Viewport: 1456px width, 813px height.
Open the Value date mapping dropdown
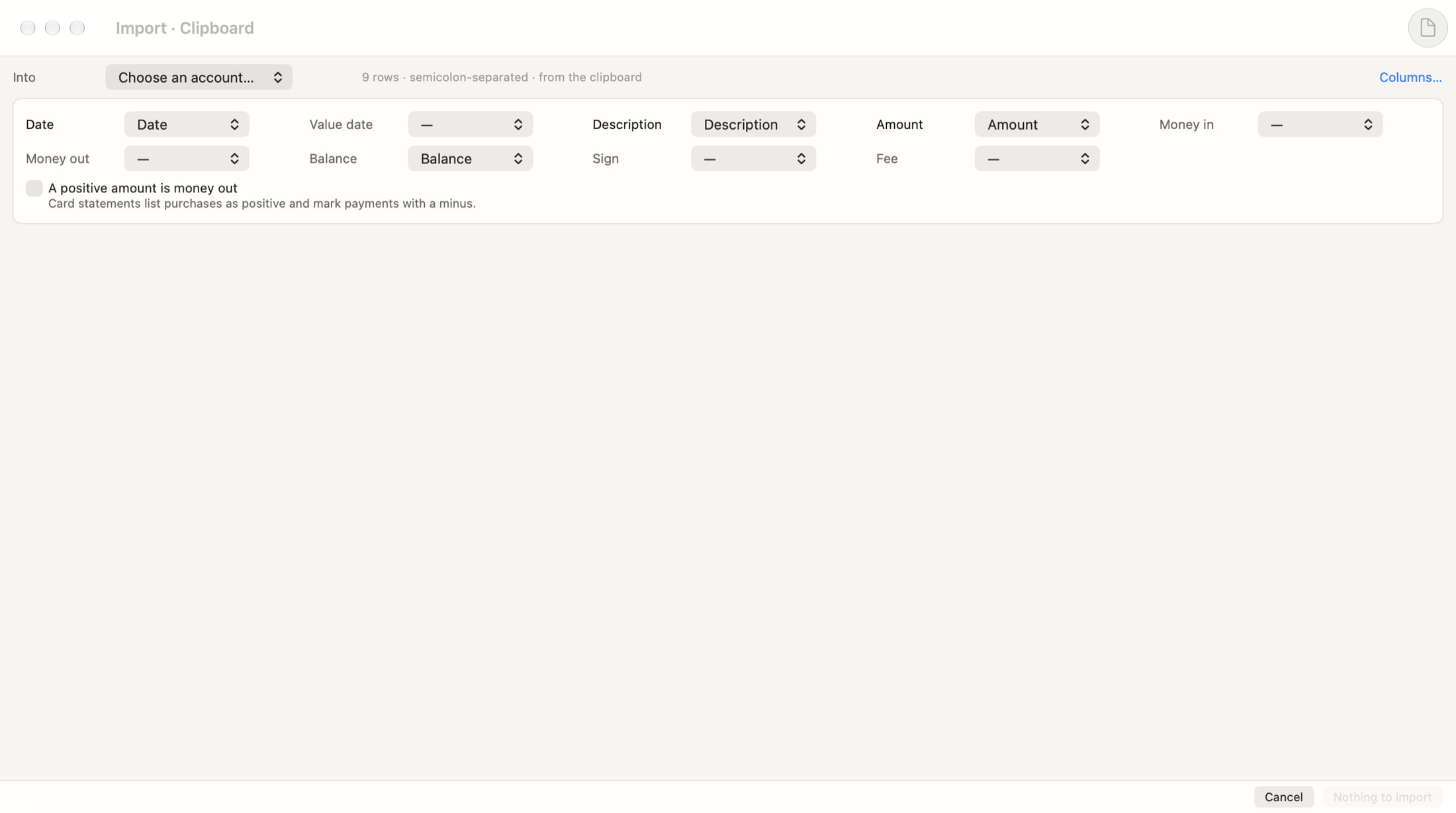pyautogui.click(x=470, y=124)
